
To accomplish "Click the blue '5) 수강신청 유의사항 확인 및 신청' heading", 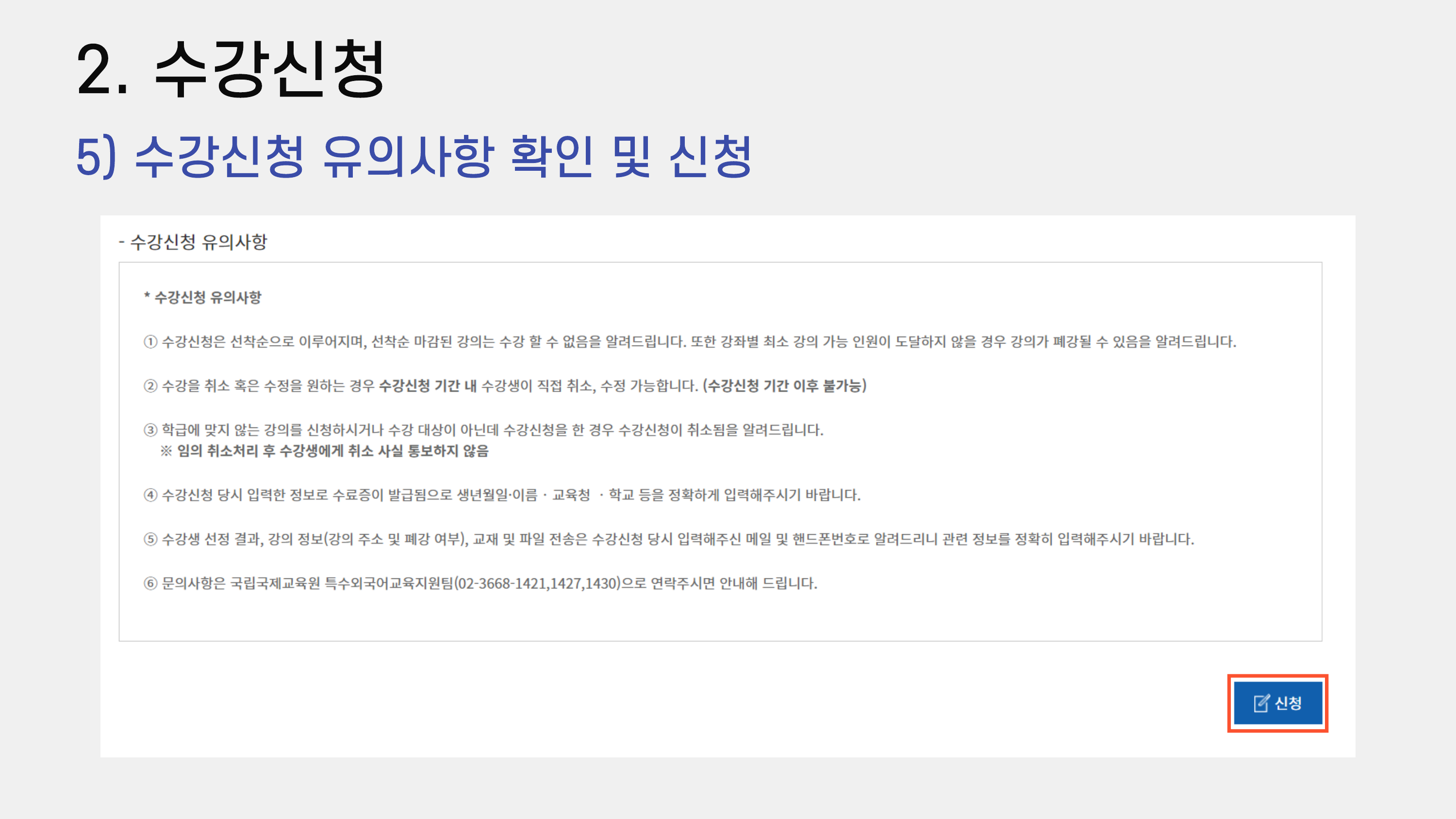I will point(414,157).
